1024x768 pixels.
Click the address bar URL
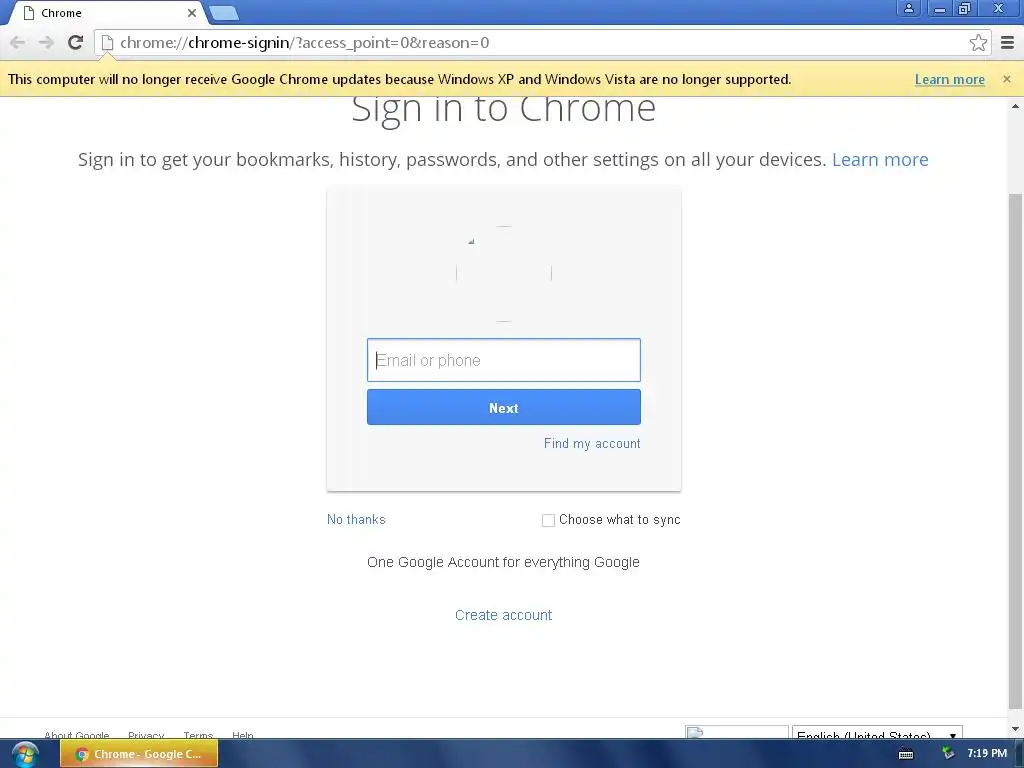click(x=304, y=42)
